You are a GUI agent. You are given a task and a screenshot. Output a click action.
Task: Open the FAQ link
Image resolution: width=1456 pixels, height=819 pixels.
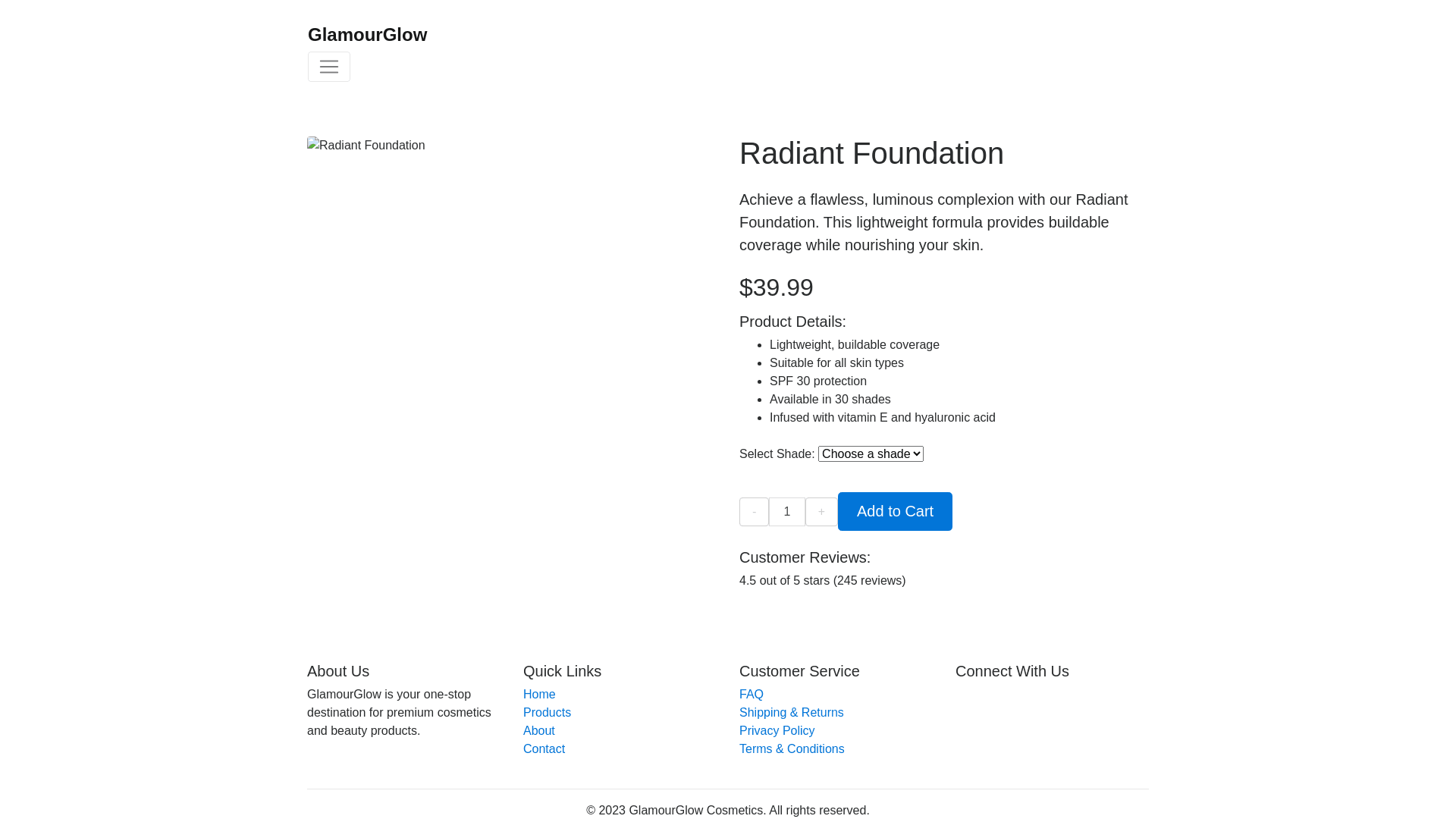click(752, 694)
